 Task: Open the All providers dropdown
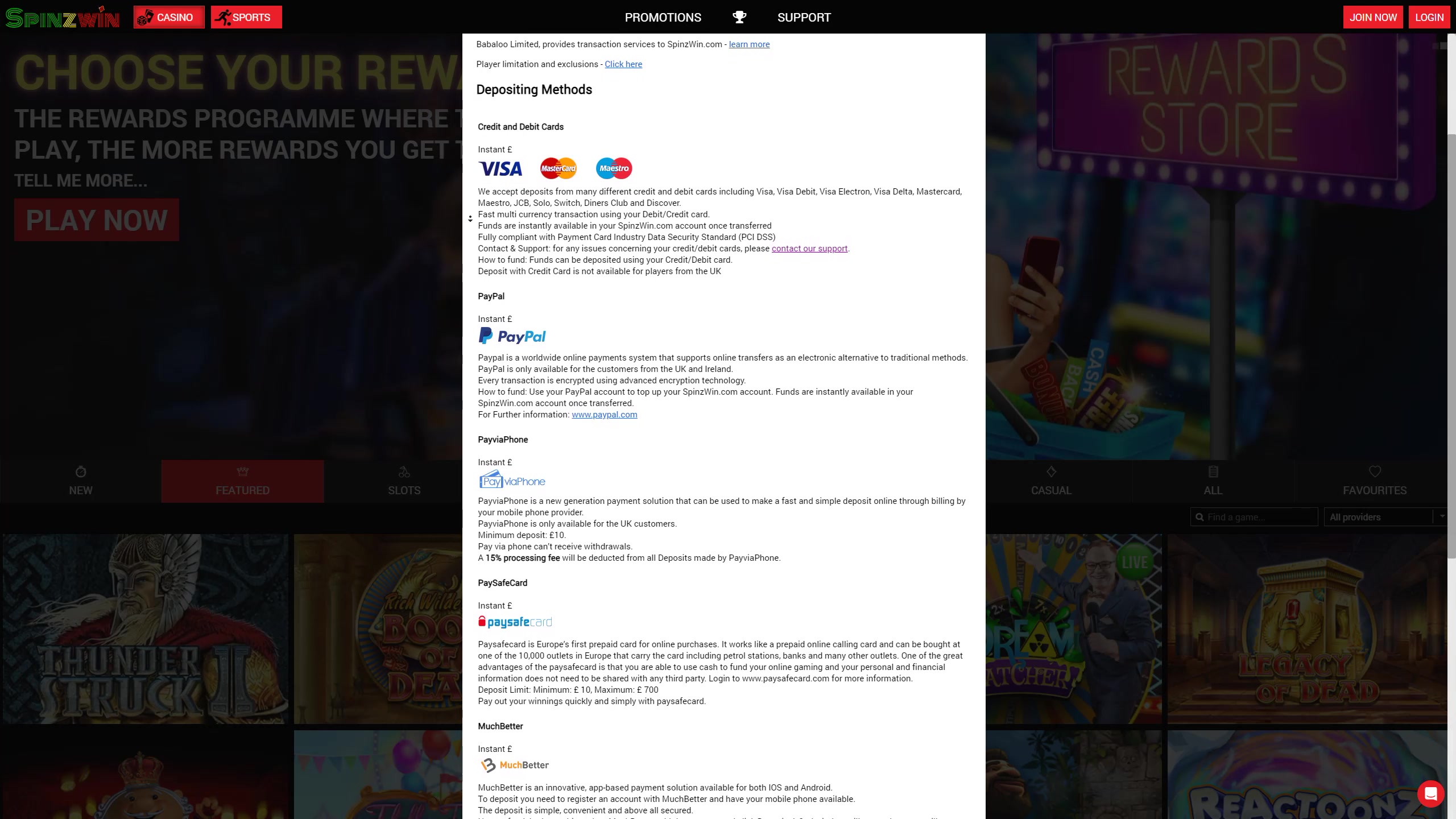click(1383, 517)
